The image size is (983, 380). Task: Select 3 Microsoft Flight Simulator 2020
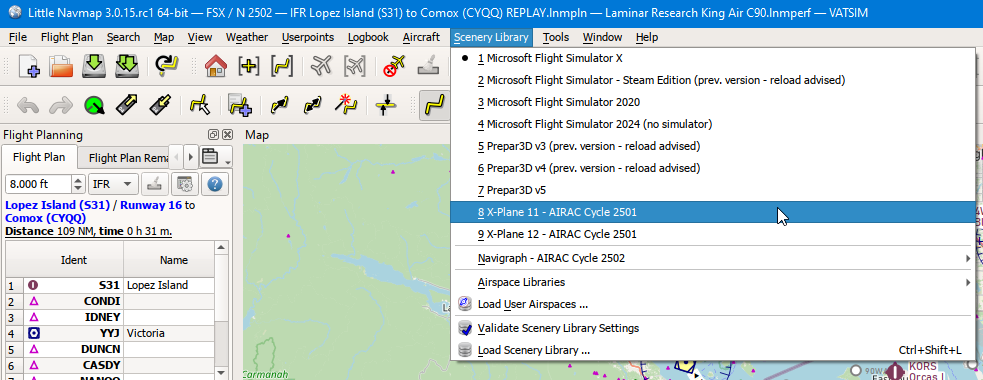pyautogui.click(x=714, y=102)
